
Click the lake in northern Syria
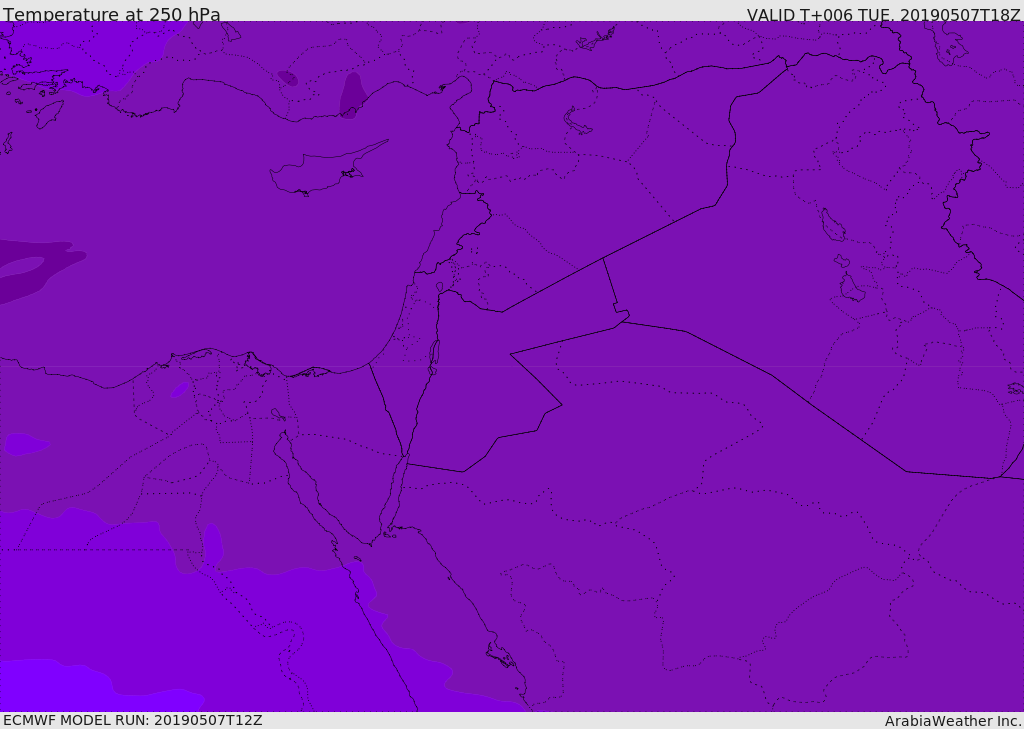point(577,122)
